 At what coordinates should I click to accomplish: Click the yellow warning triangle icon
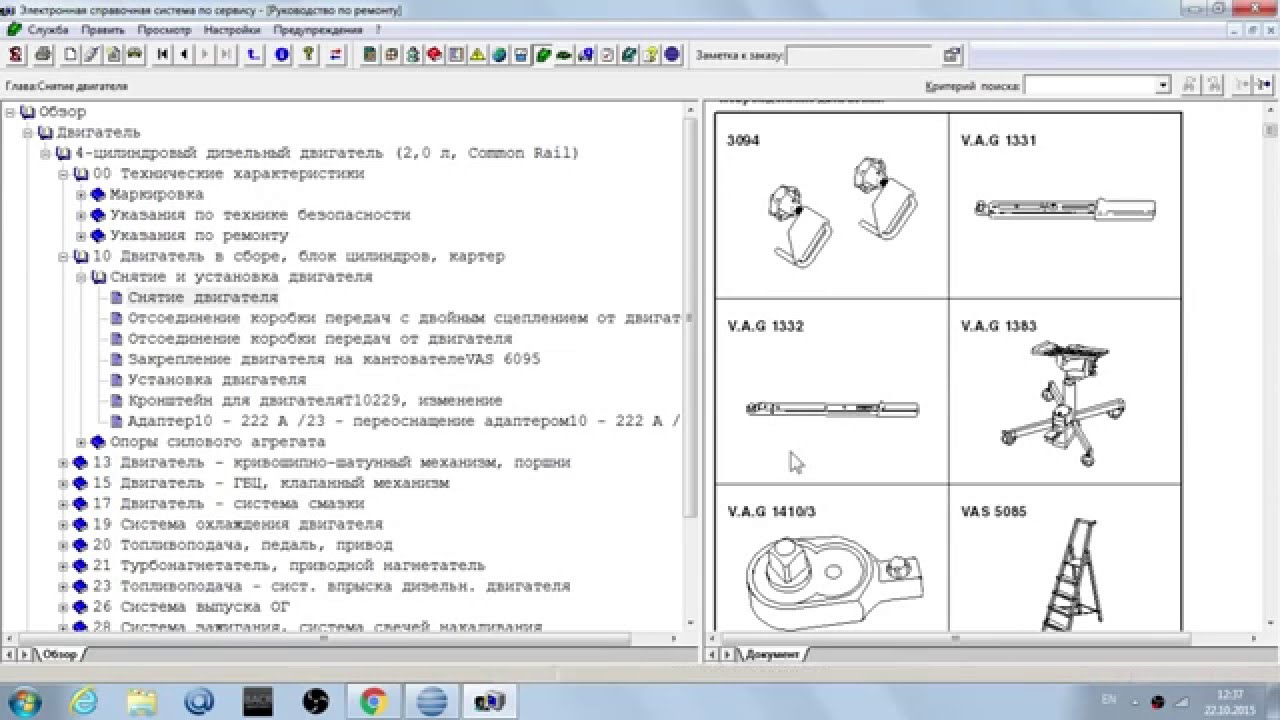coord(478,54)
